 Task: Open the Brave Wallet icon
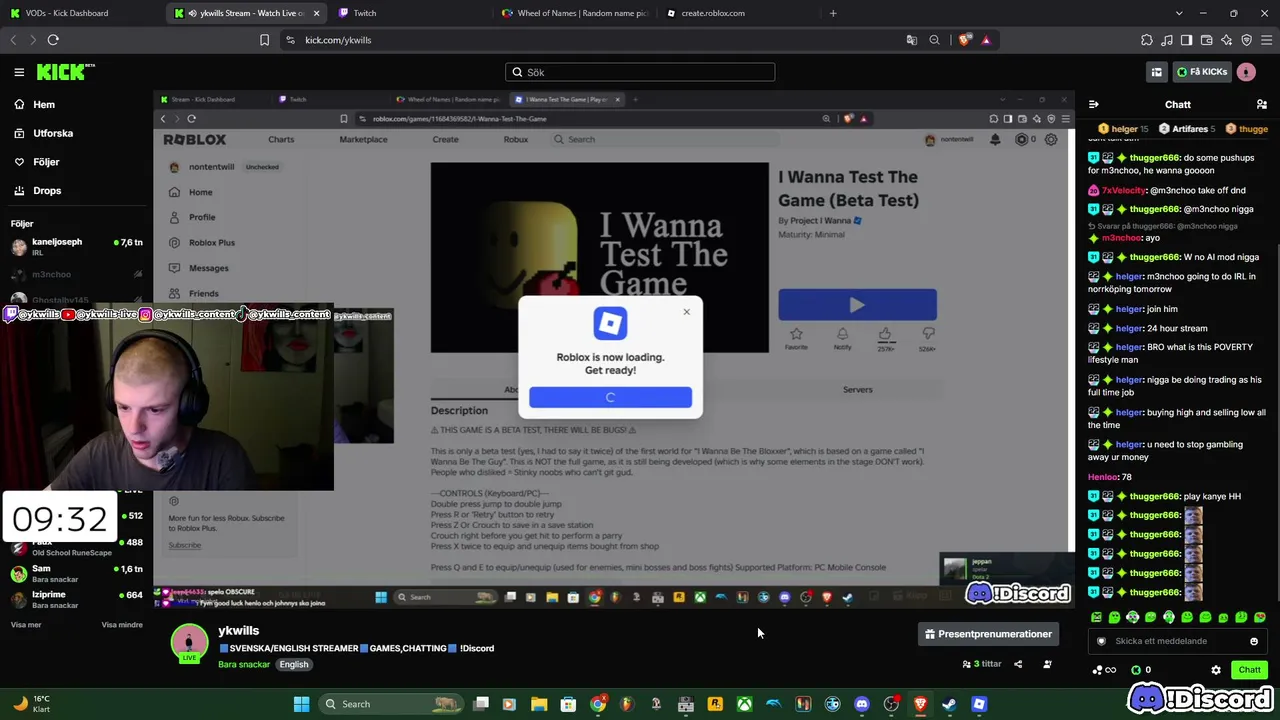[x=1206, y=40]
